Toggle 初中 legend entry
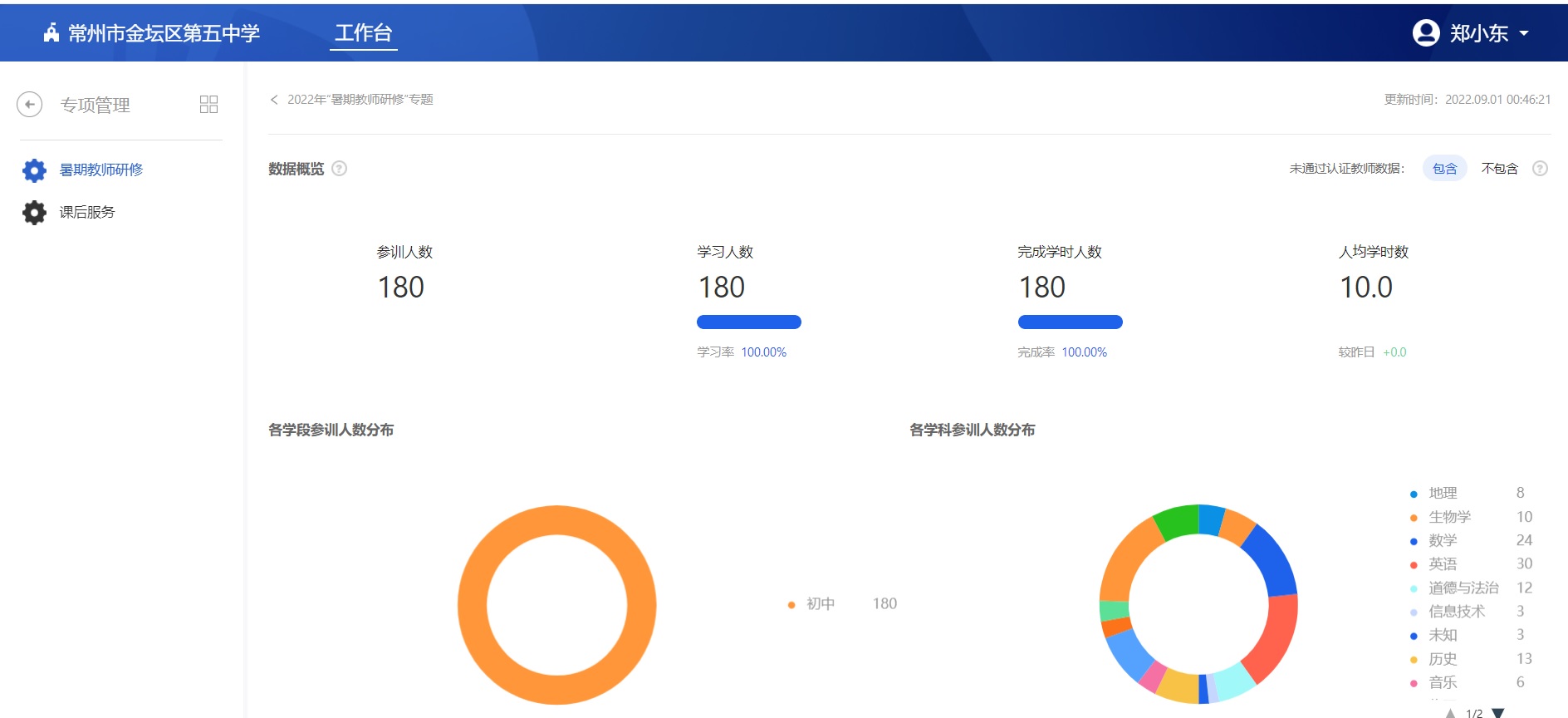The width and height of the screenshot is (1568, 718). [842, 604]
